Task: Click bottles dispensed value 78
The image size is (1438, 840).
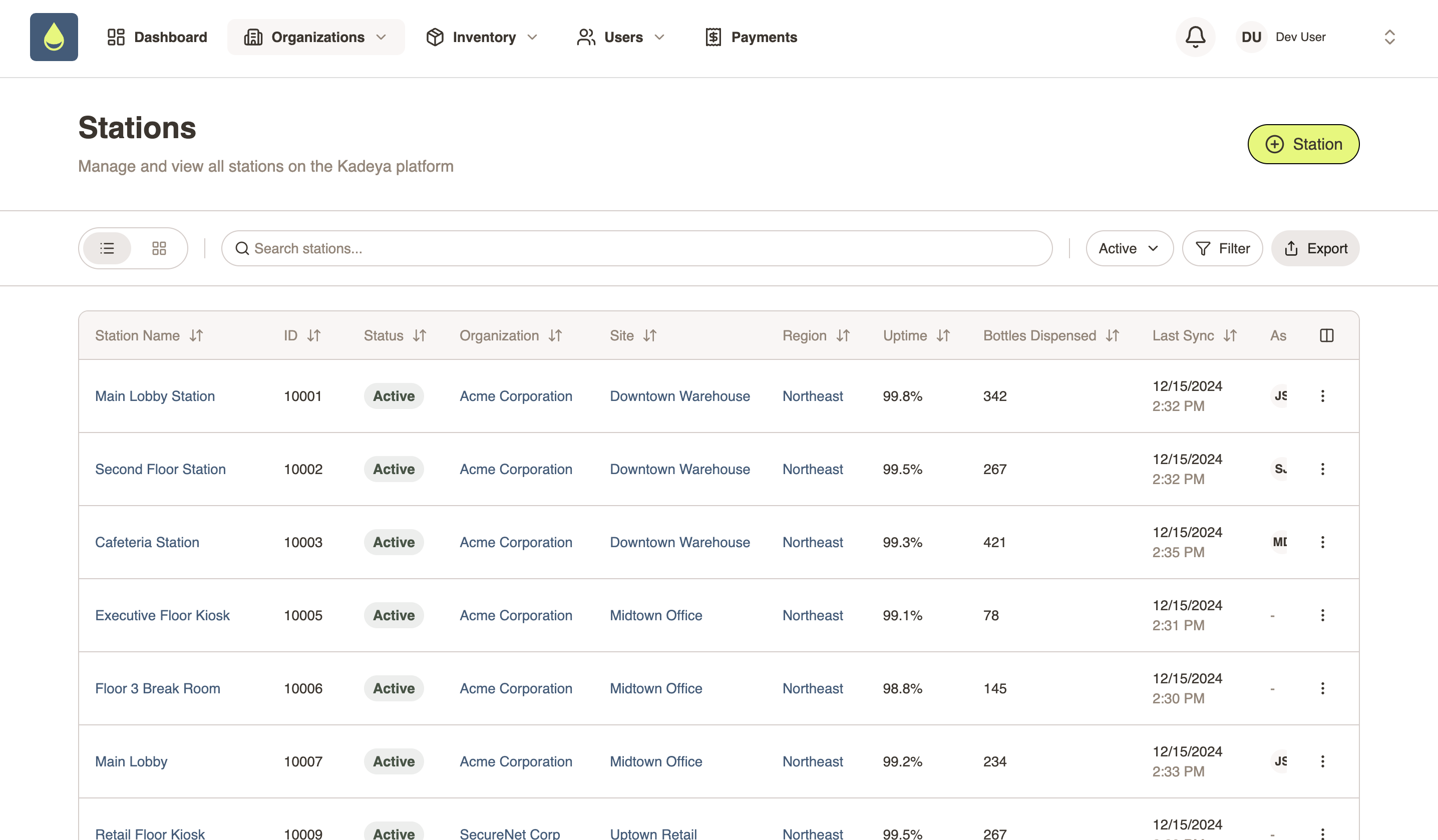Action: 990,615
